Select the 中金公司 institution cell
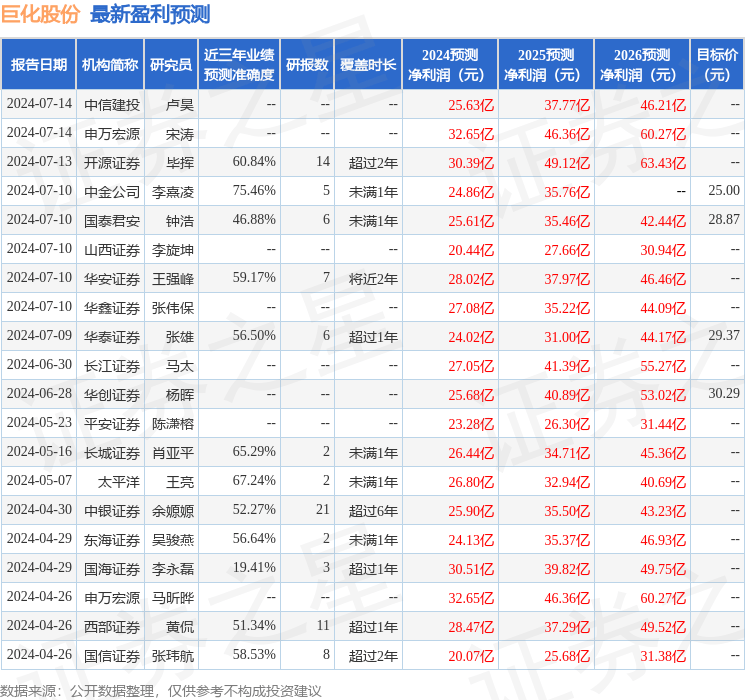 pyautogui.click(x=112, y=192)
